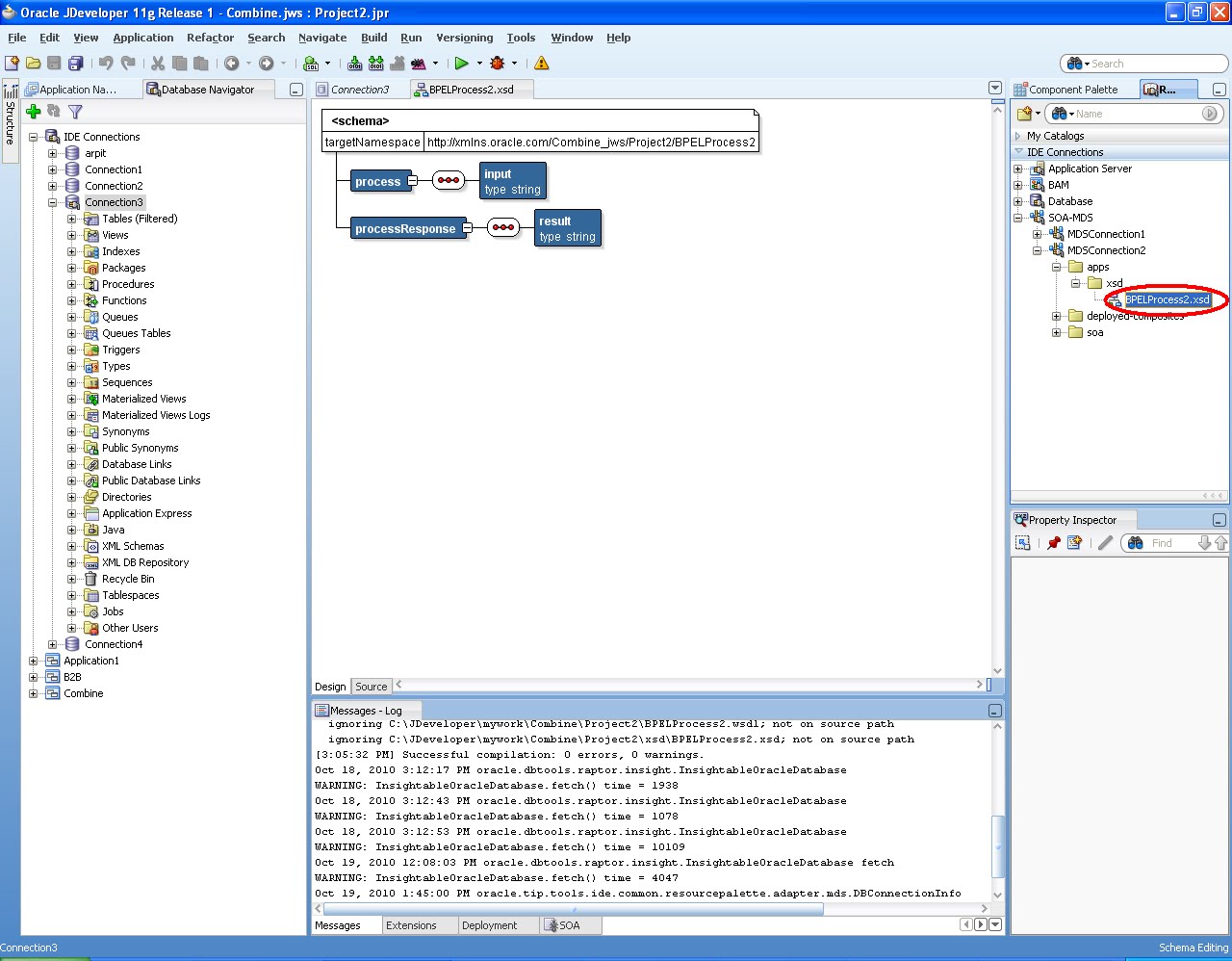This screenshot has height=961, width=1232.
Task: Click the pencil edit icon in Property Inspector
Action: click(1103, 542)
